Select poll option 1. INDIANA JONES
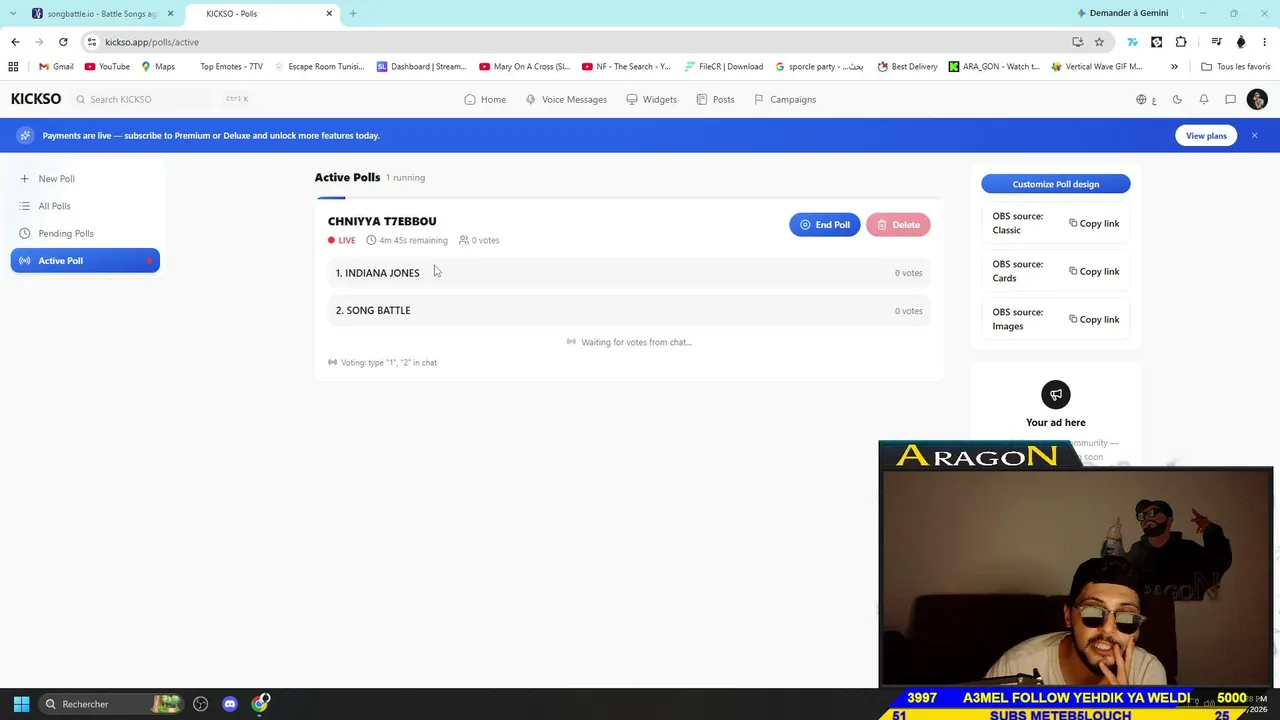This screenshot has width=1280, height=720. tap(629, 273)
